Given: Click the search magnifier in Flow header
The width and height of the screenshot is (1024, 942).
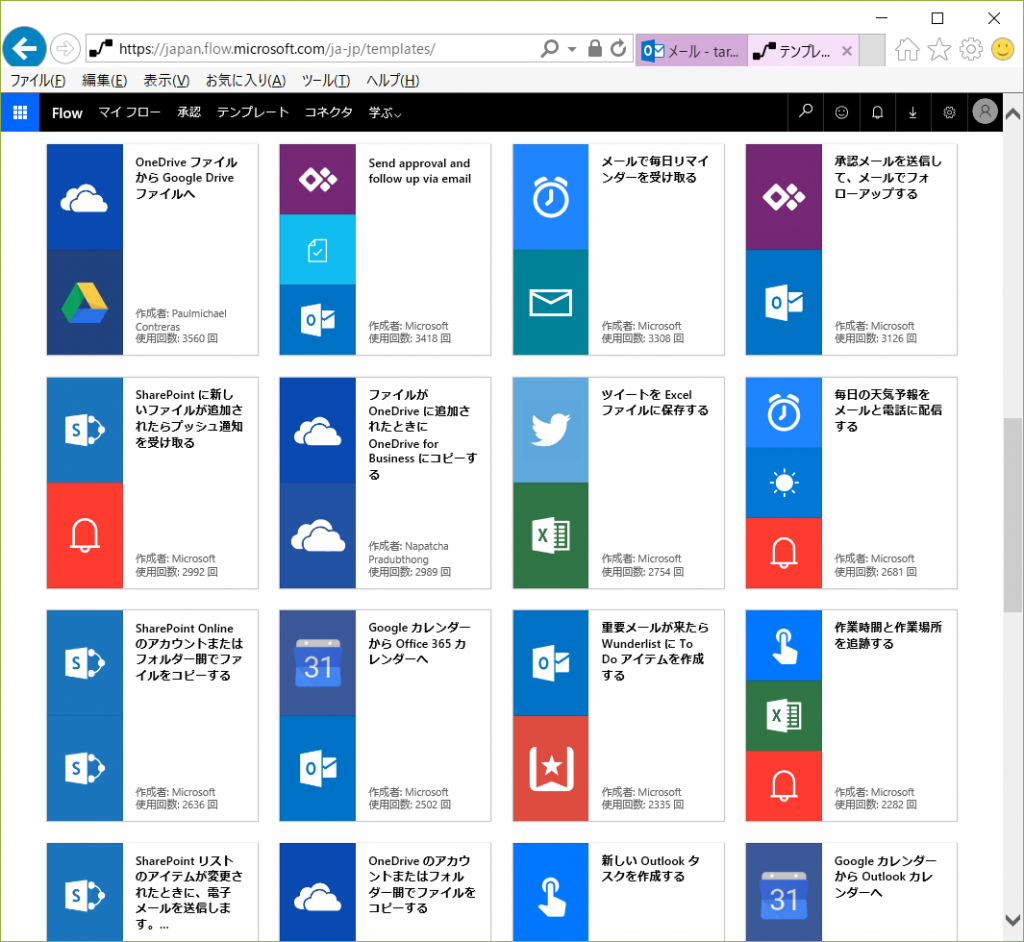Looking at the screenshot, I should (806, 113).
